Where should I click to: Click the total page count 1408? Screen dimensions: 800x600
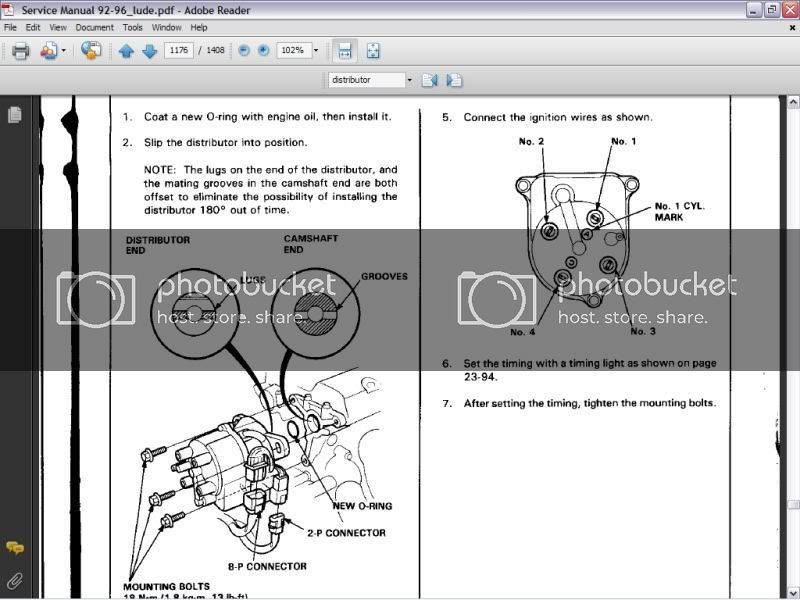pyautogui.click(x=215, y=50)
